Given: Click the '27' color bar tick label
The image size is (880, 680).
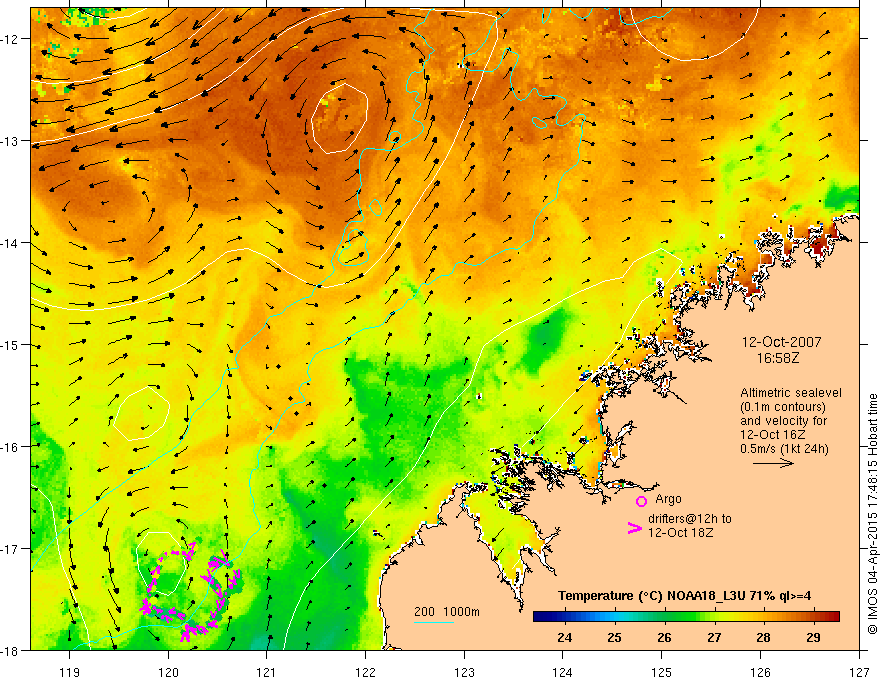Looking at the screenshot, I should pos(714,637).
